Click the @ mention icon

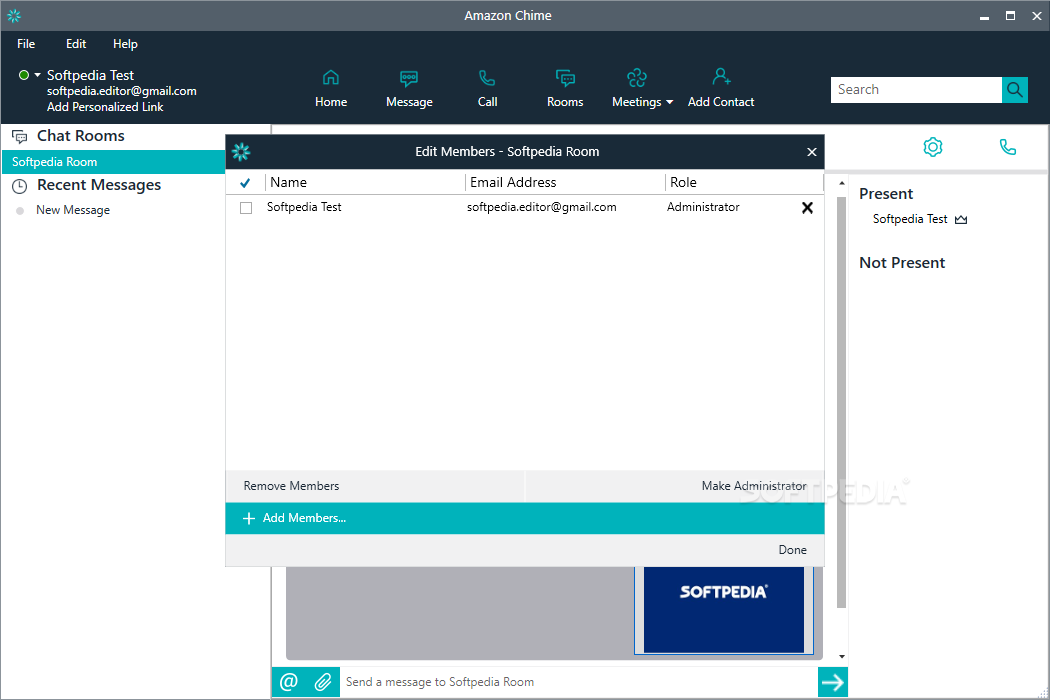(289, 682)
